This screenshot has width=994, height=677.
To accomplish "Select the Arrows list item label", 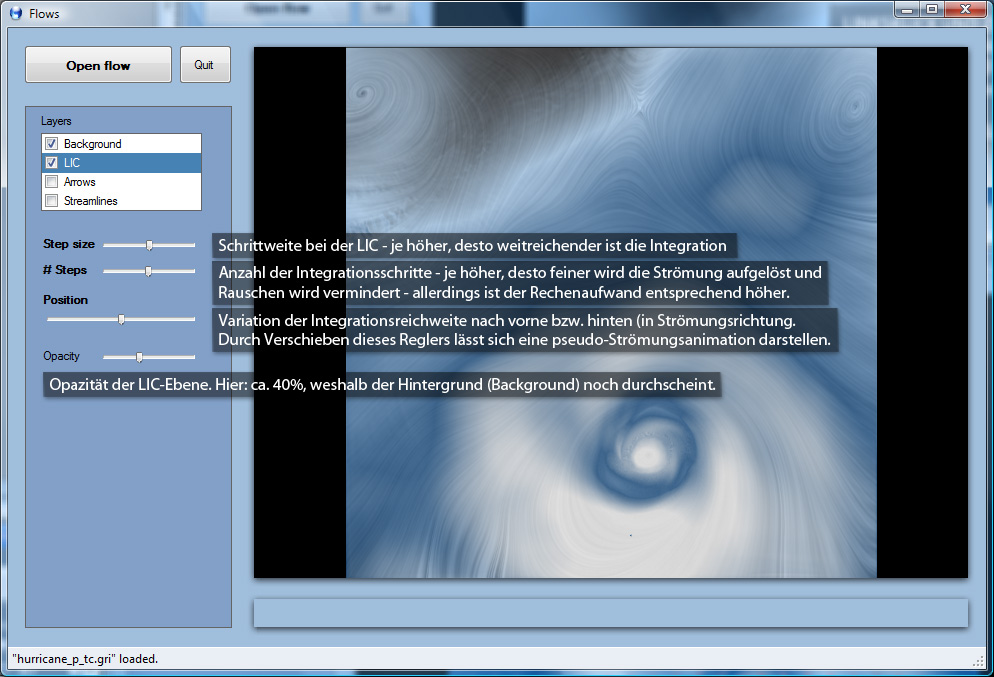I will (x=80, y=182).
